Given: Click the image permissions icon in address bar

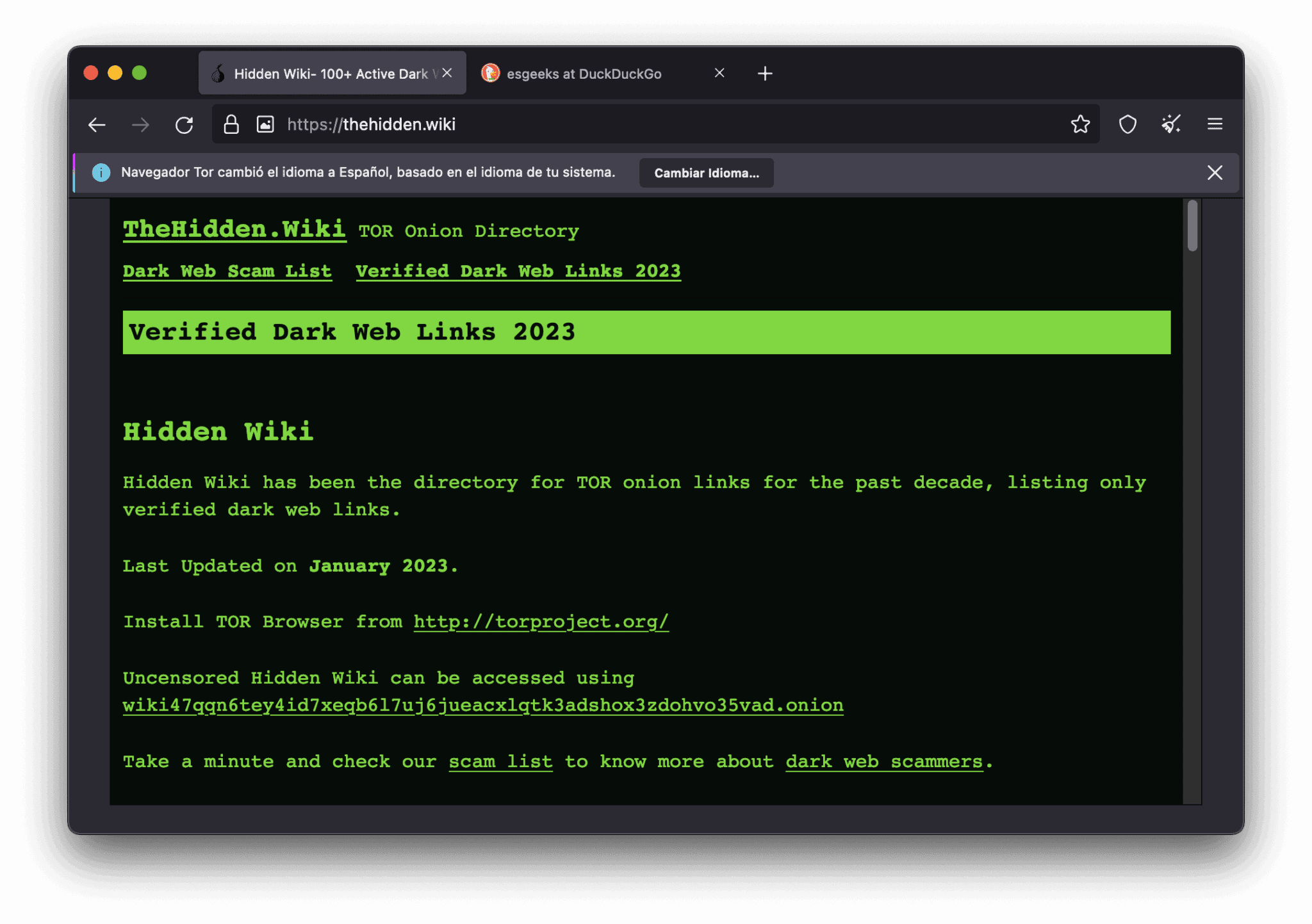Looking at the screenshot, I should pos(265,124).
